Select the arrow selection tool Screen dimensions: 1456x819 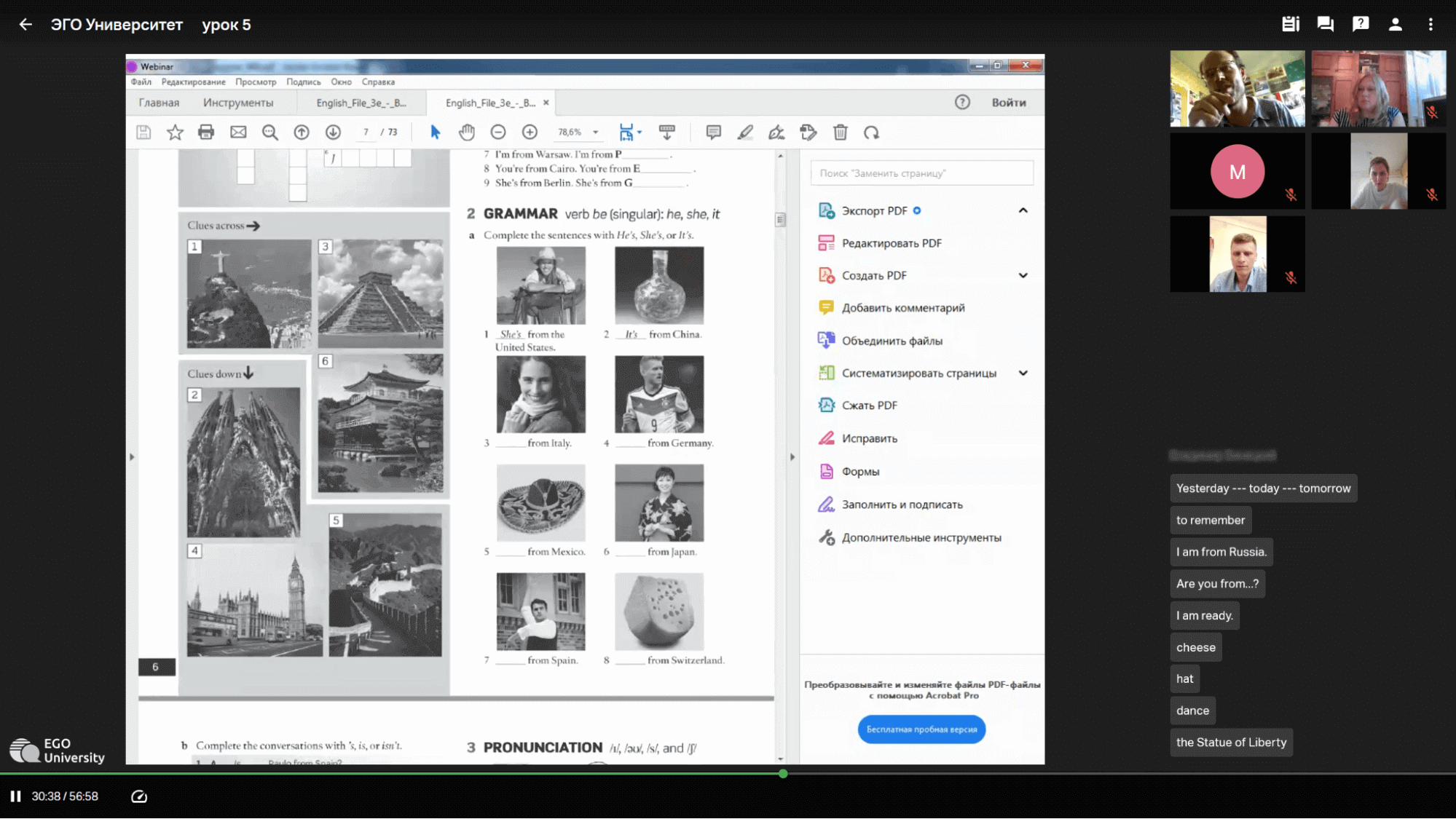point(435,132)
